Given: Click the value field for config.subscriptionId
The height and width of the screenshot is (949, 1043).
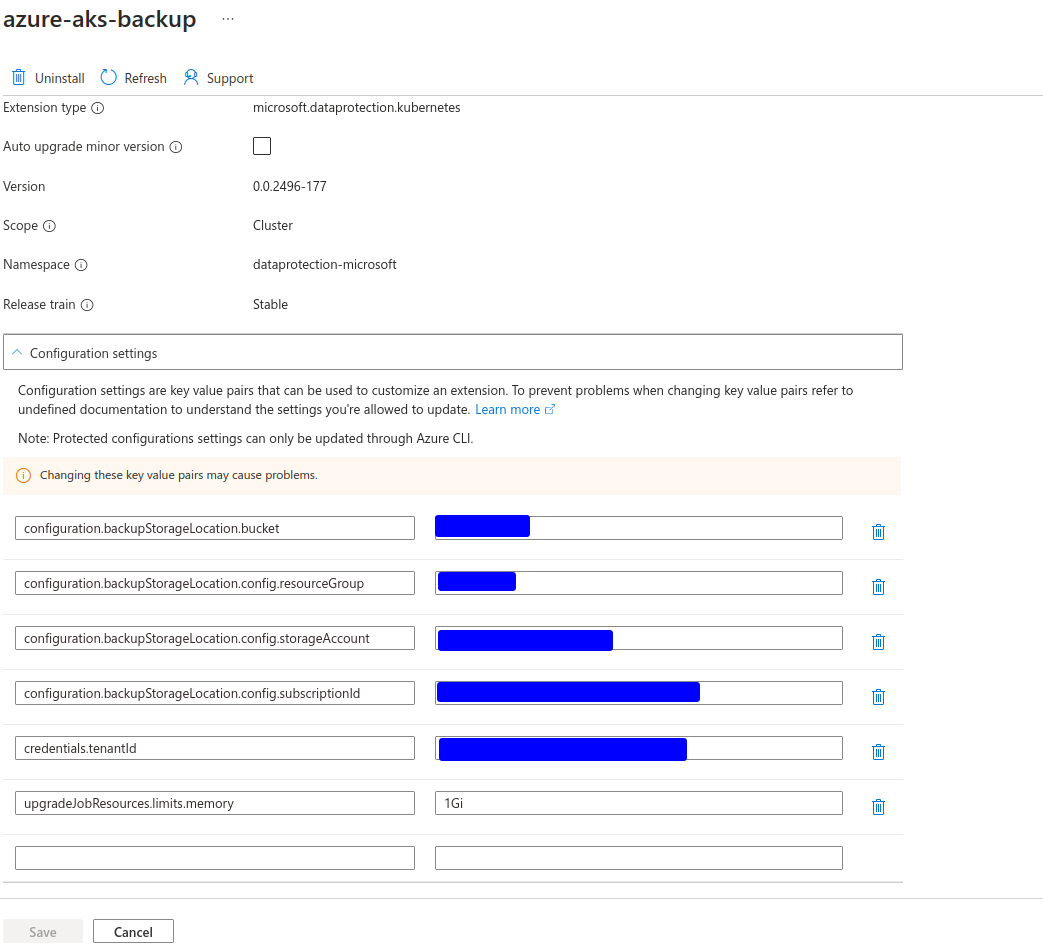Looking at the screenshot, I should click(639, 694).
